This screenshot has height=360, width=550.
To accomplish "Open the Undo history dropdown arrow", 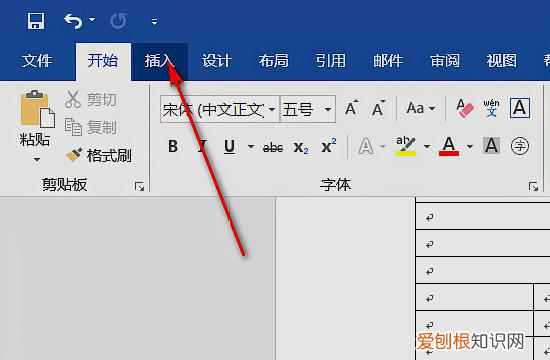I will pos(92,20).
